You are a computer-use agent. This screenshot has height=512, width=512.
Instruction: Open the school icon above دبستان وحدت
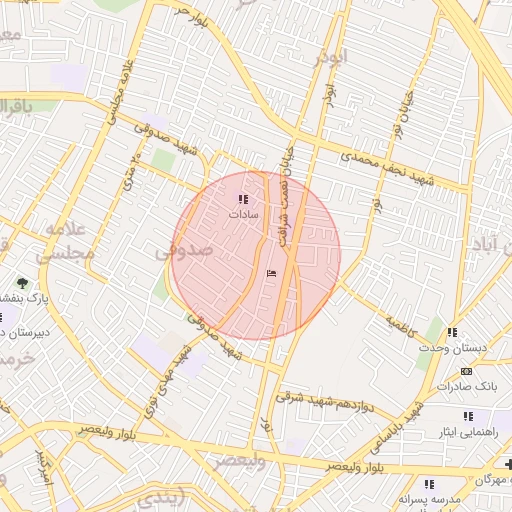tap(452, 332)
